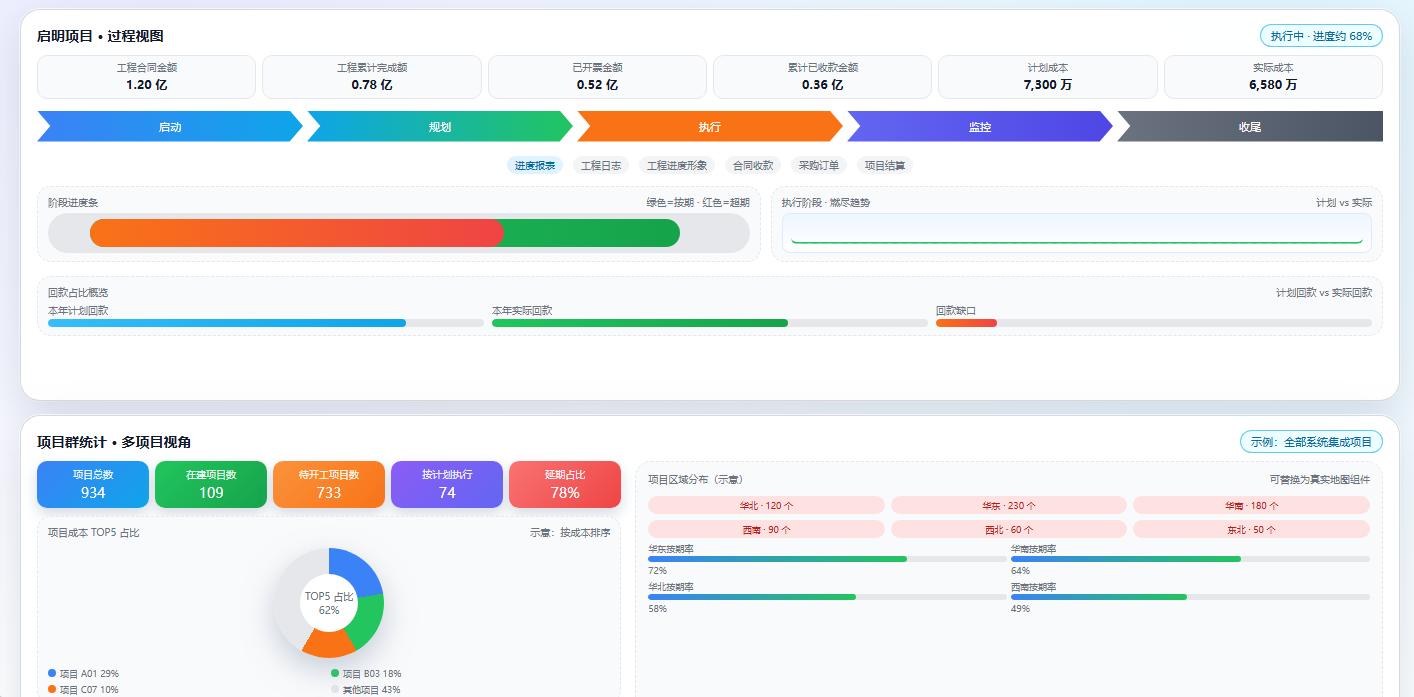Click the TOP5 占比 donut chart center
The height and width of the screenshot is (697, 1414).
coord(329,603)
